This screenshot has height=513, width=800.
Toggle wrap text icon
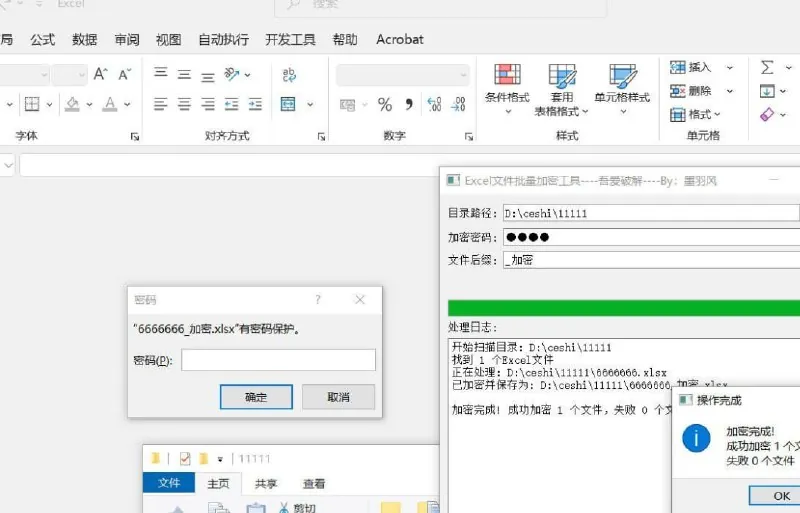click(289, 75)
